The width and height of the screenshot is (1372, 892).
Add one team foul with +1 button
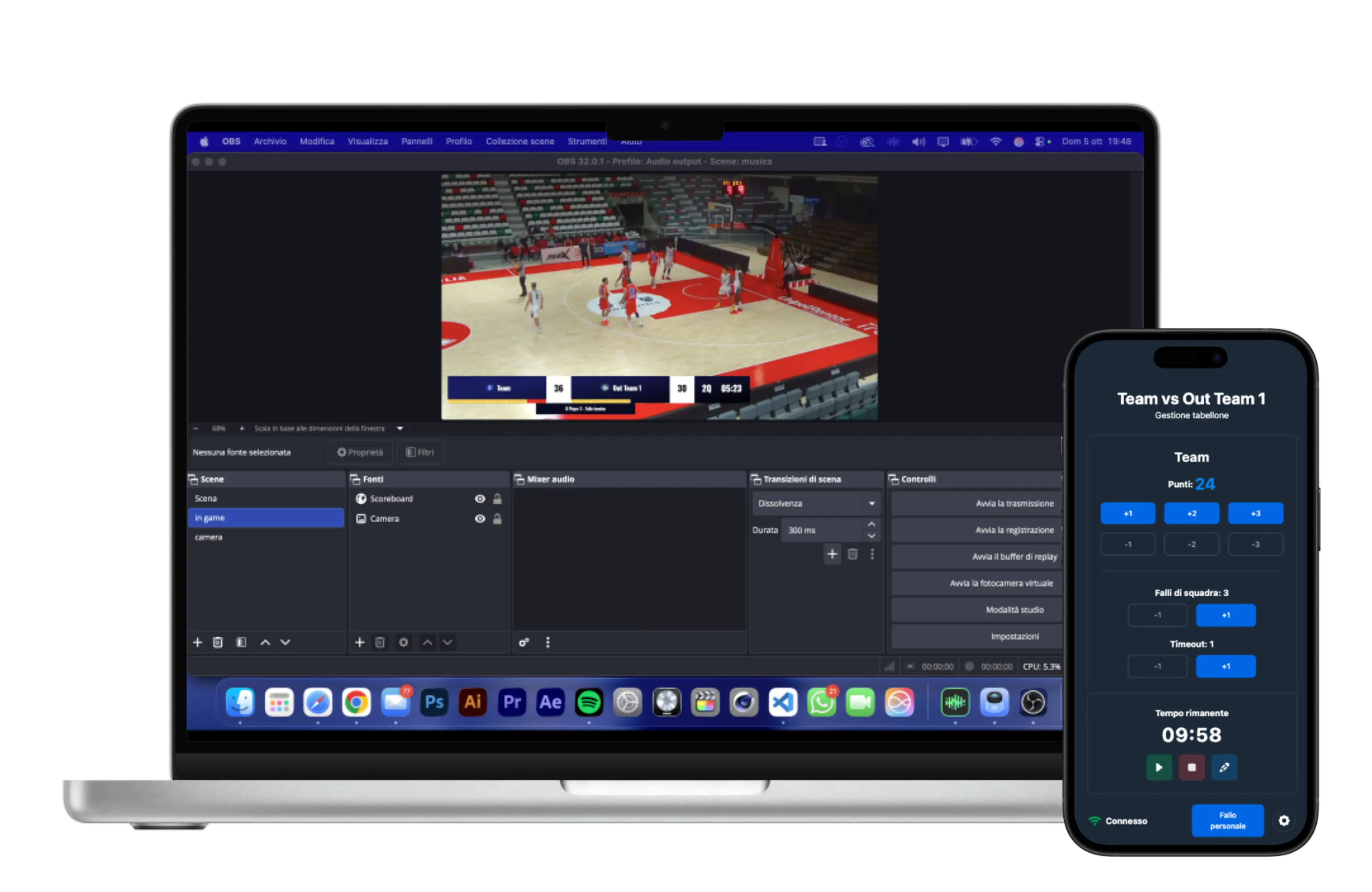click(x=1226, y=615)
